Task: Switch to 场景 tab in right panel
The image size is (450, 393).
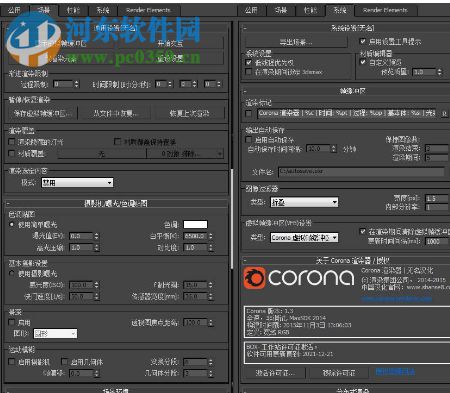Action: click(281, 10)
